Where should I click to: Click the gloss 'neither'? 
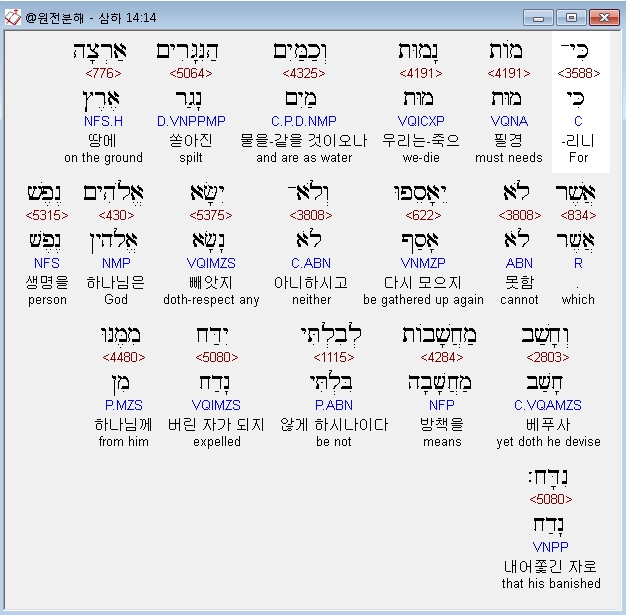311,300
